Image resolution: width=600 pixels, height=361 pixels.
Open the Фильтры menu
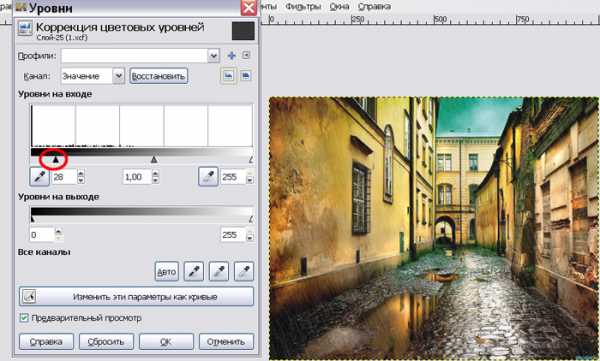tap(303, 7)
